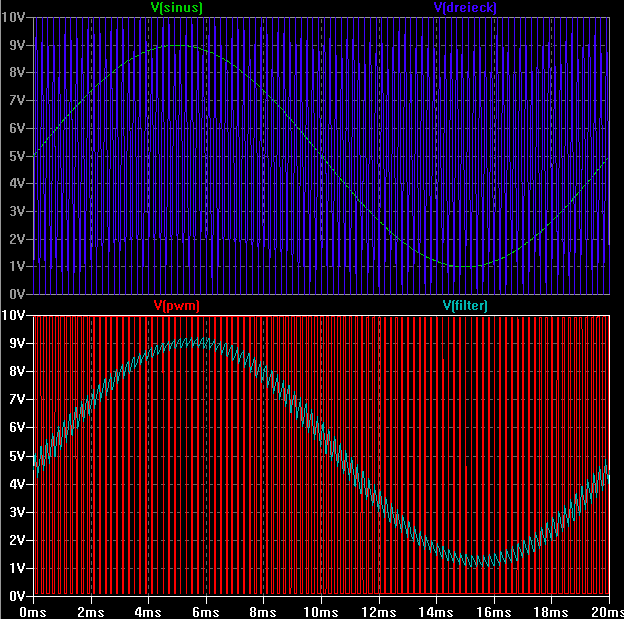The image size is (624, 619).
Task: Click the 6ms time axis label
Action: pyautogui.click(x=206, y=612)
